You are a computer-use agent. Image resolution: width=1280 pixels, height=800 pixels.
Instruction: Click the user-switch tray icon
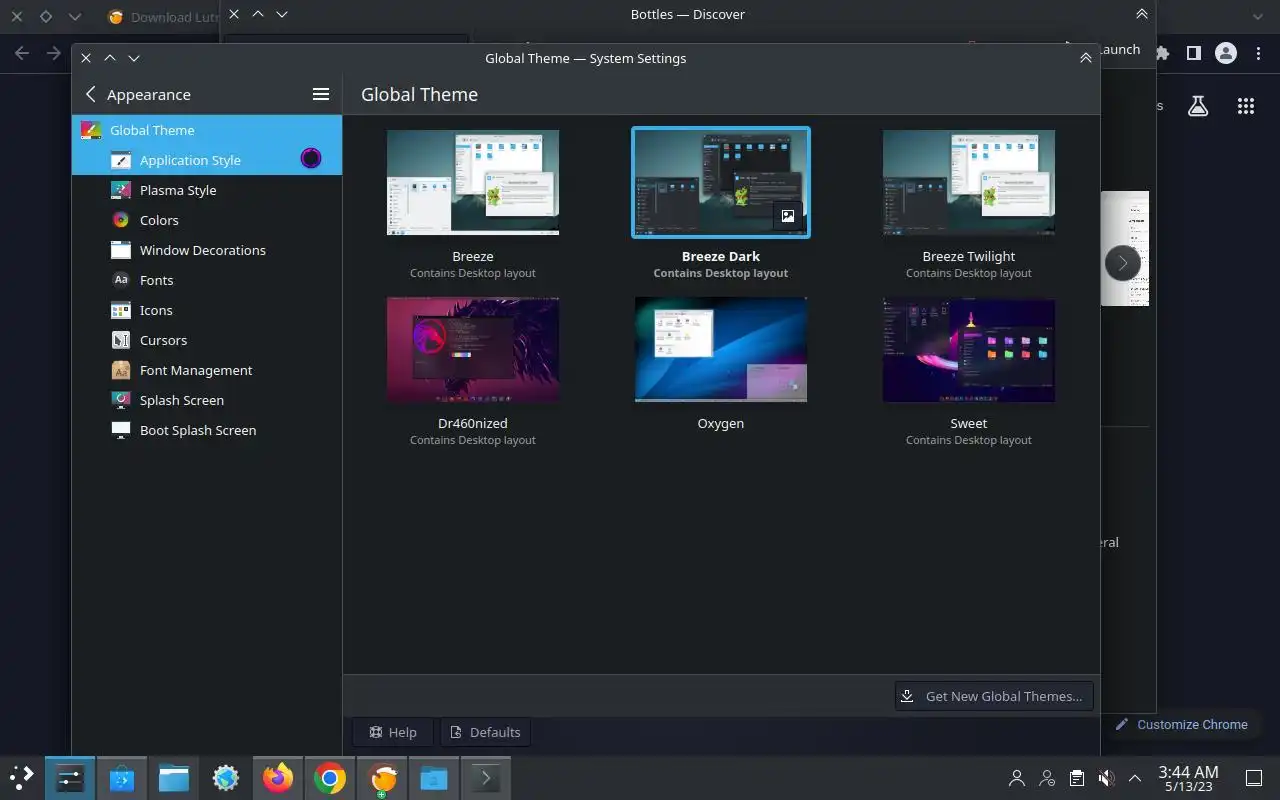pos(1047,778)
